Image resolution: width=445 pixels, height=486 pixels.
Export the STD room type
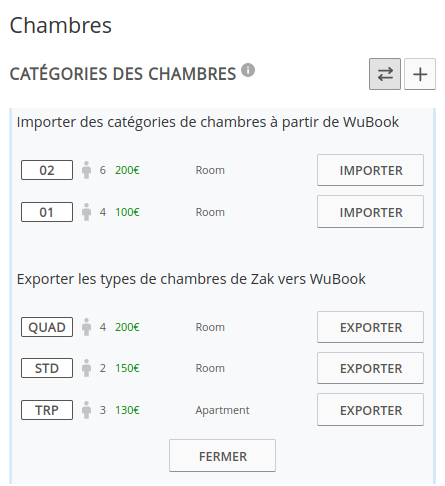[370, 368]
